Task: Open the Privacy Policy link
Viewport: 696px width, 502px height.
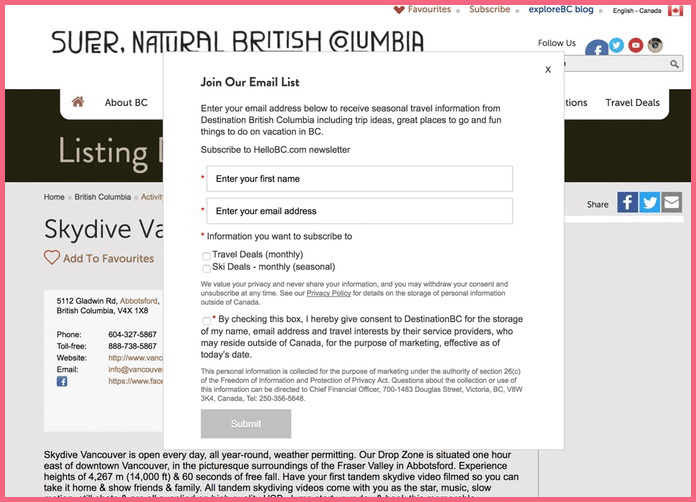Action: [x=328, y=293]
